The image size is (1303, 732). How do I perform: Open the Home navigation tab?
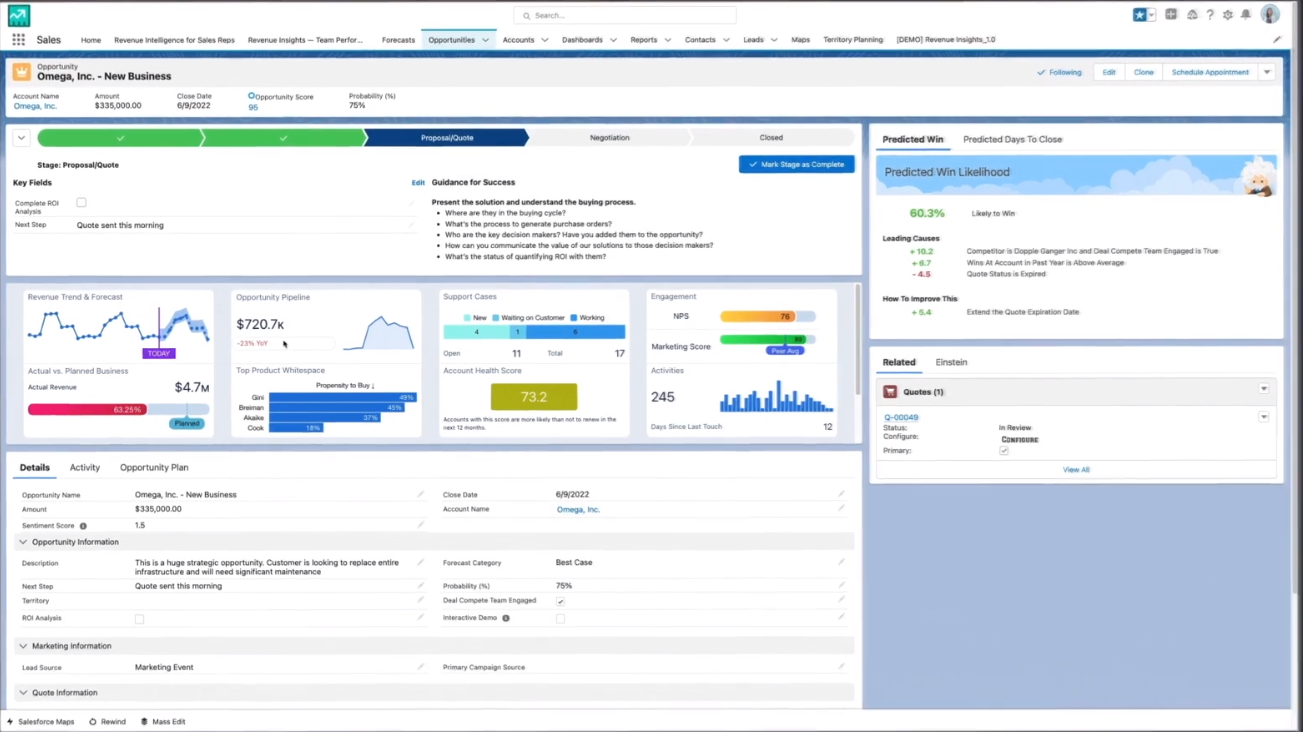pyautogui.click(x=91, y=40)
